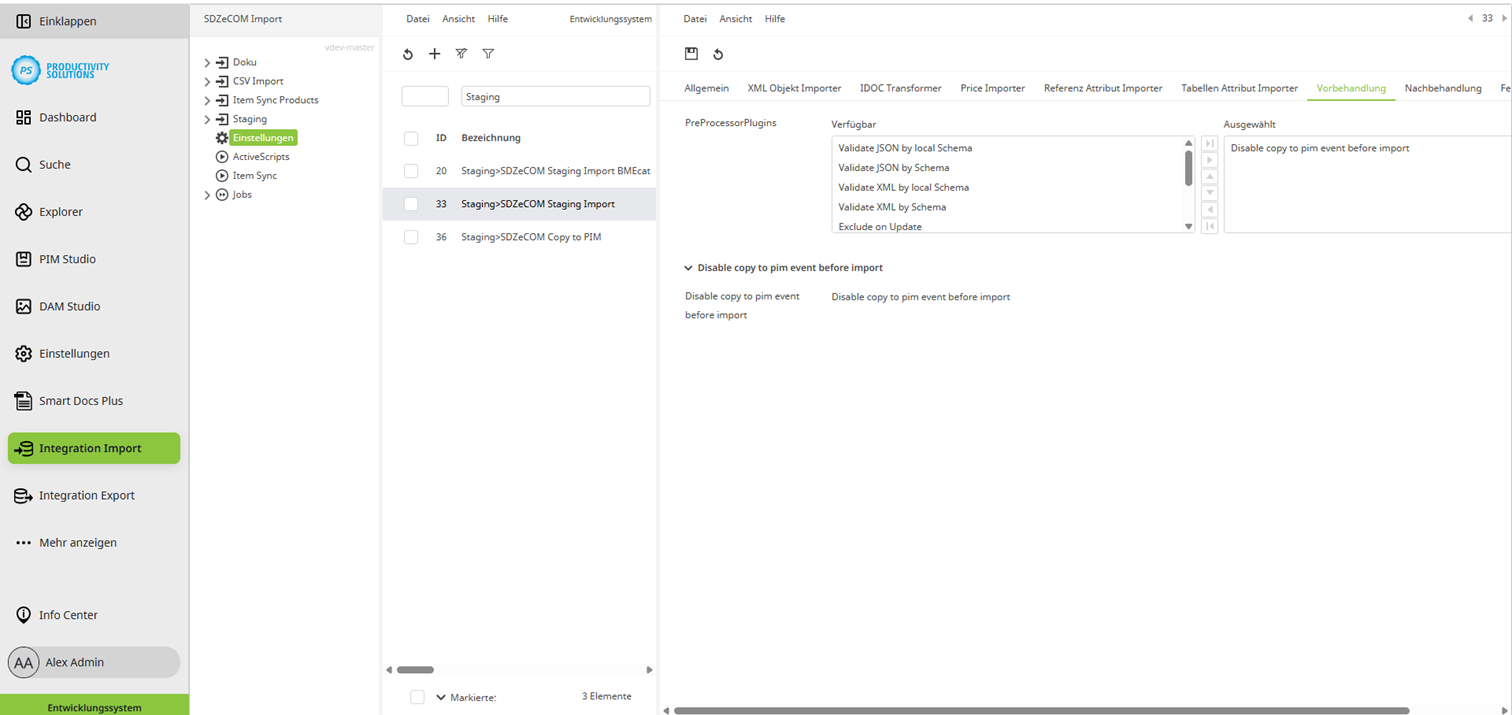Click the refresh icon in the list toolbar
Screen dimensions: 1512x715
[x=407, y=54]
